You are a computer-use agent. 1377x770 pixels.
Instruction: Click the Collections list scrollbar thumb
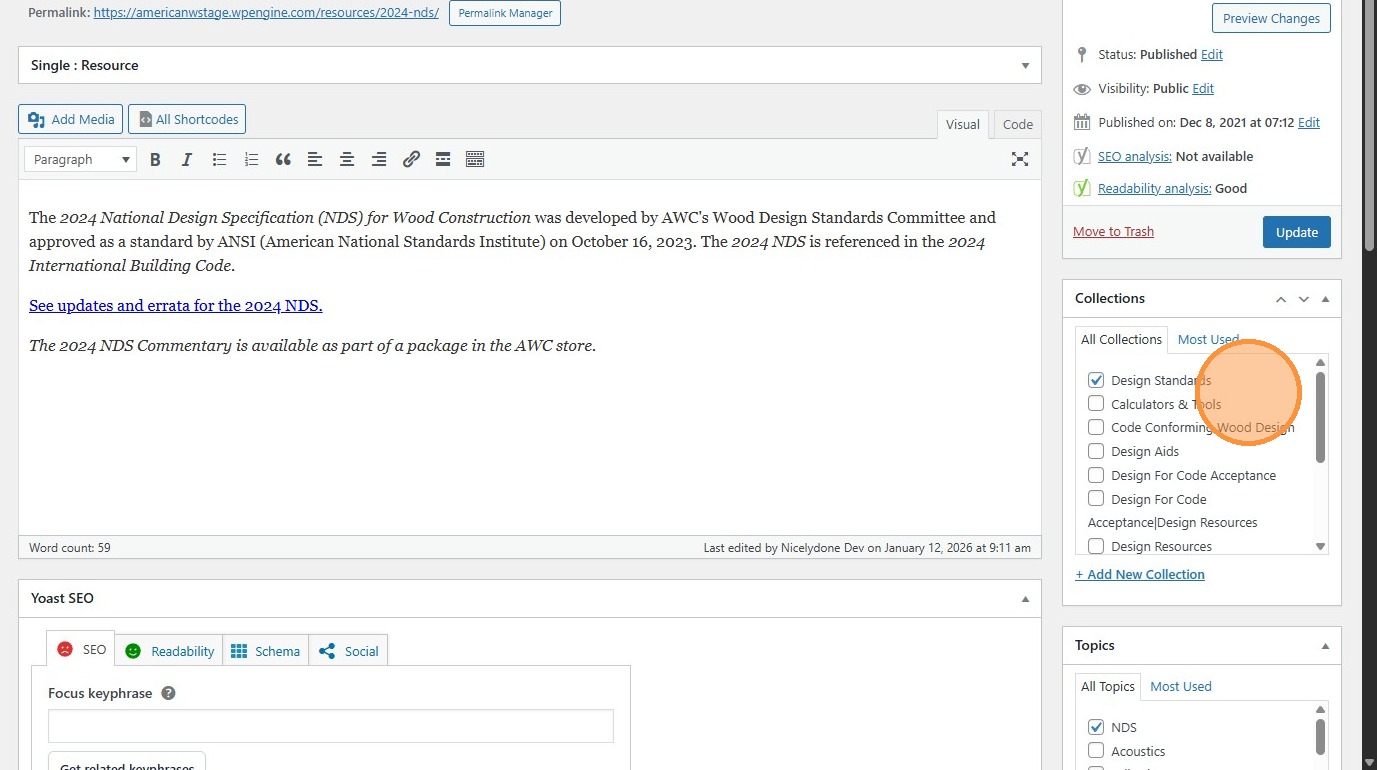click(1320, 417)
